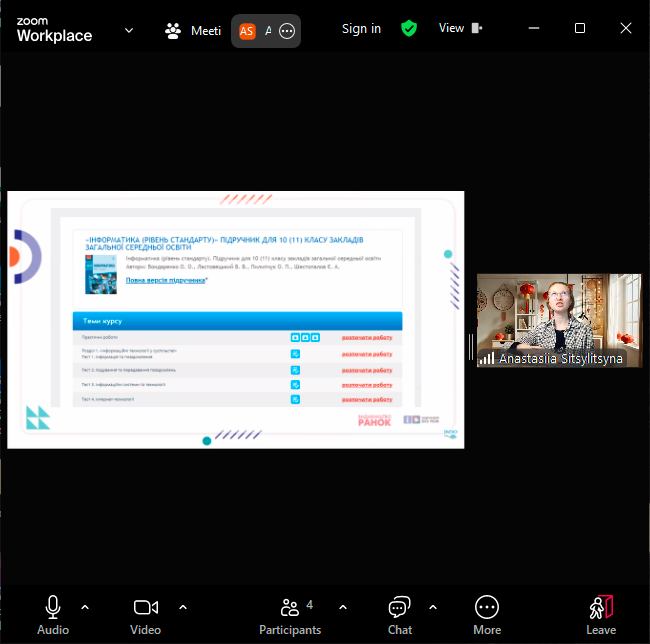
Task: Select the Meetings tab in top bar
Action: 194,30
